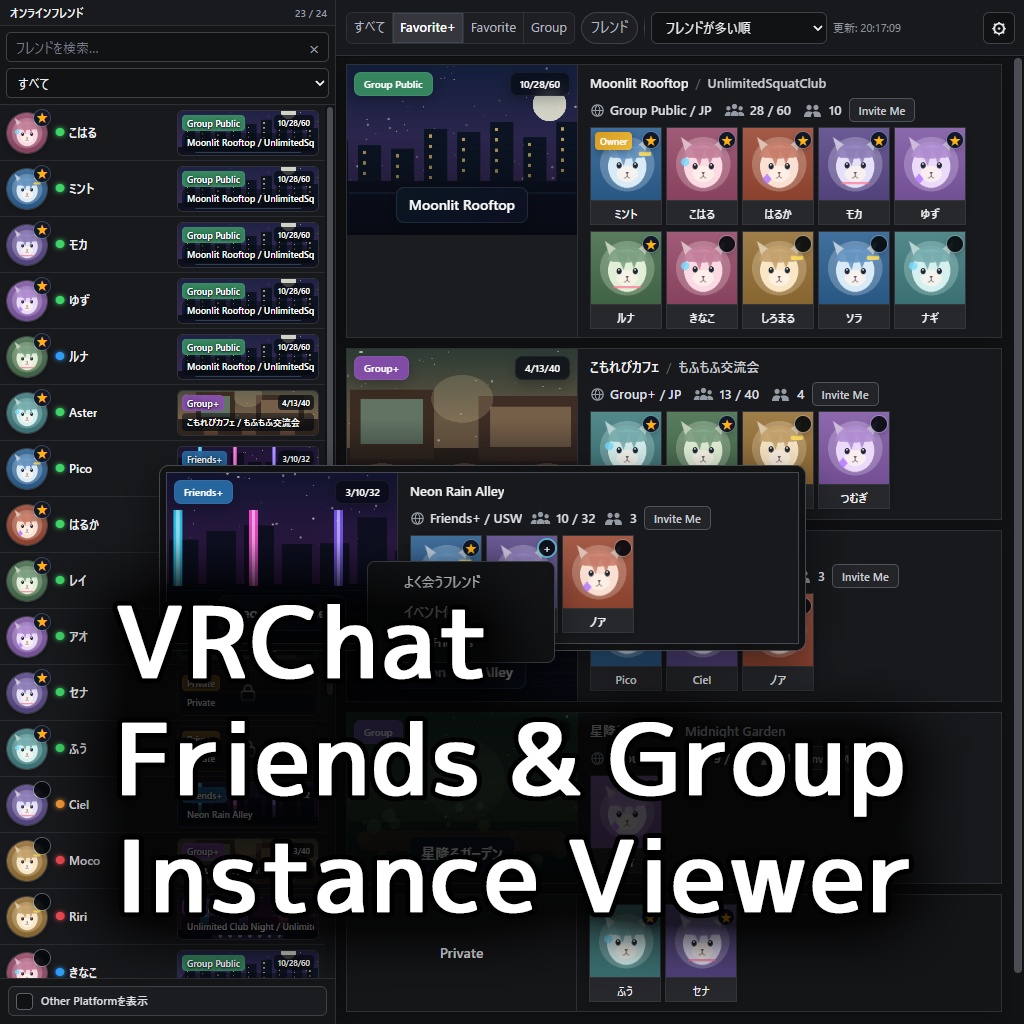
Task: Toggle favorite circle on きなこ card
Action: 726,244
